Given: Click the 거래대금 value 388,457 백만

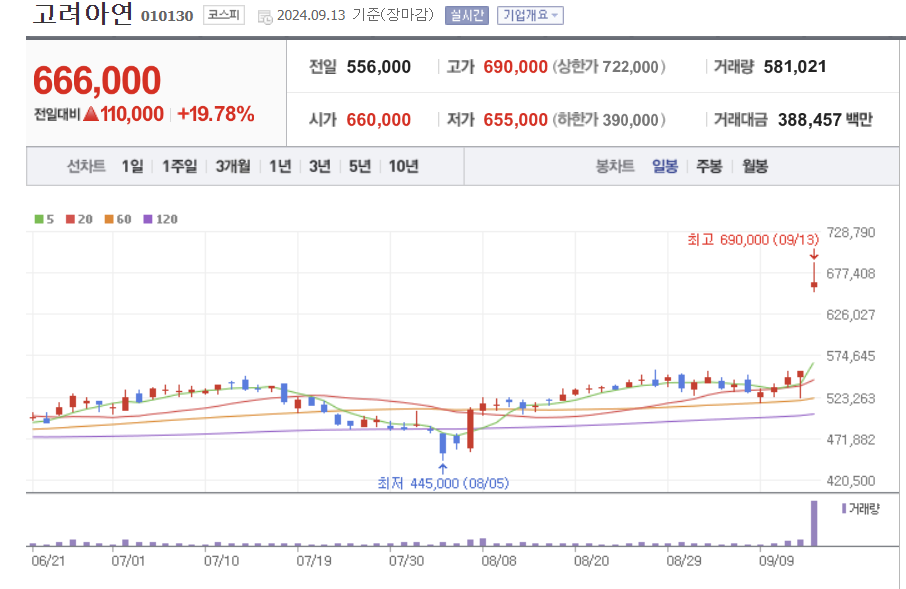Looking at the screenshot, I should click(825, 120).
